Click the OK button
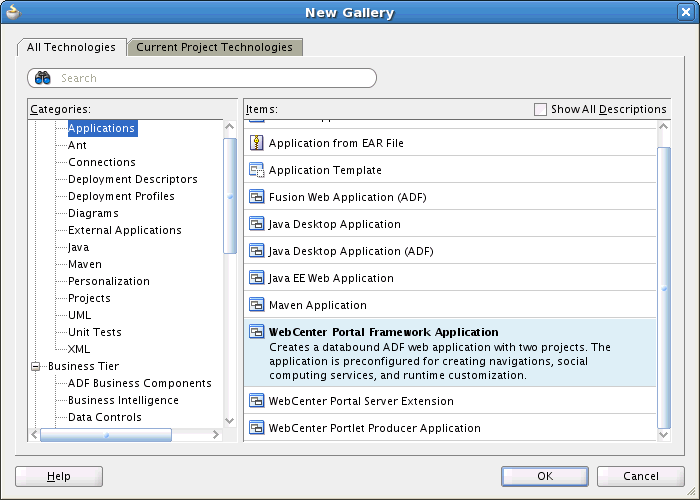The image size is (700, 500). pyautogui.click(x=545, y=476)
